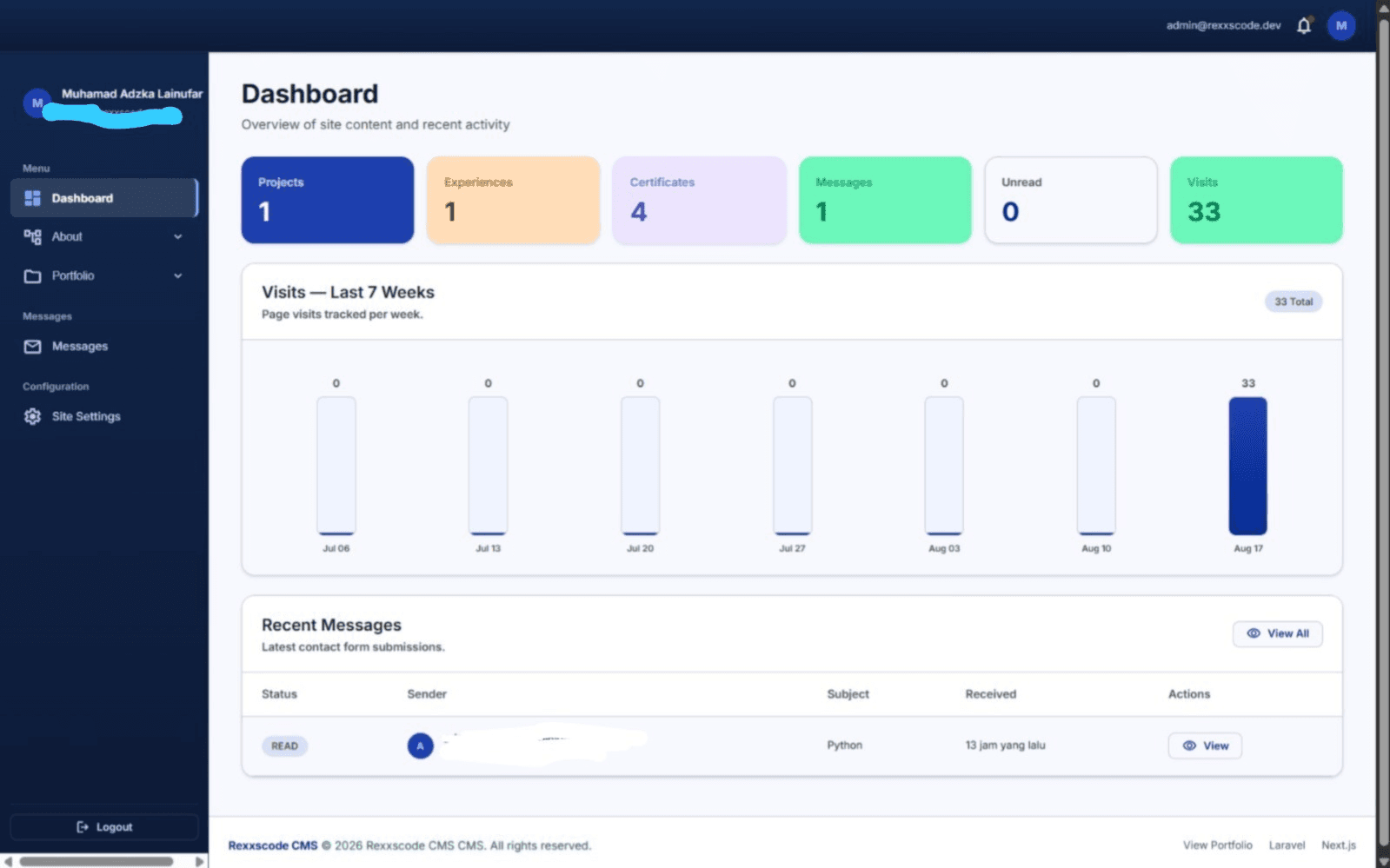
Task: Click View All recent messages
Action: [x=1277, y=633]
